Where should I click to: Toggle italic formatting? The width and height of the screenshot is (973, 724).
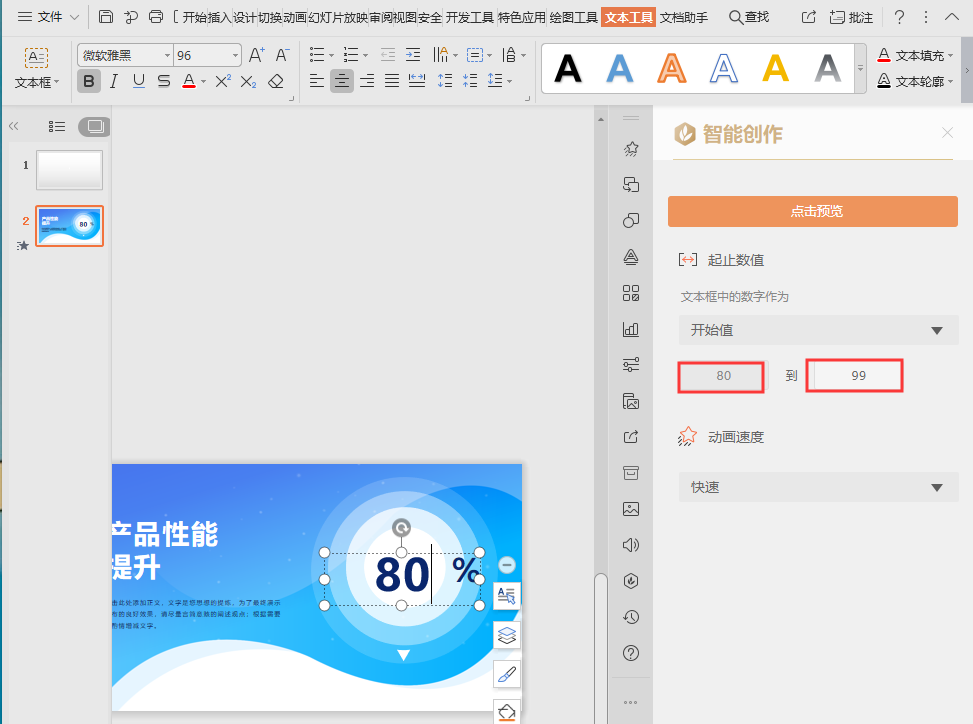point(114,81)
